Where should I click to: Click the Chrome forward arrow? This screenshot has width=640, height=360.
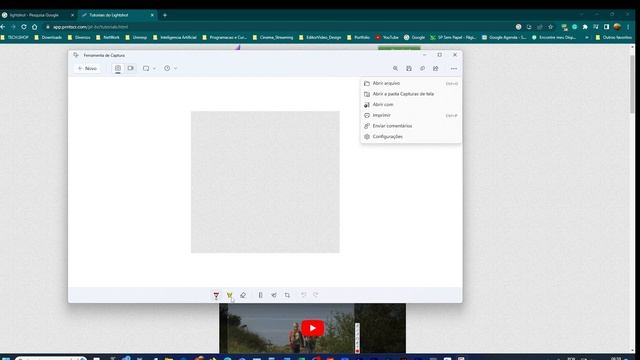click(13, 27)
